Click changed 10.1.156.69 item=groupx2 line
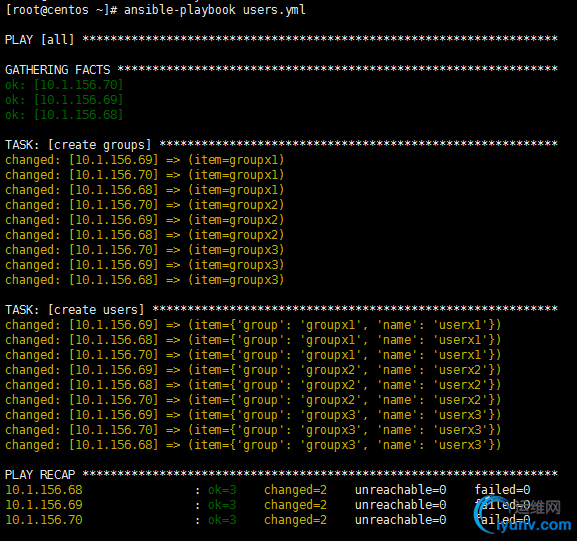Screen dimensions: 577x541 point(145,220)
